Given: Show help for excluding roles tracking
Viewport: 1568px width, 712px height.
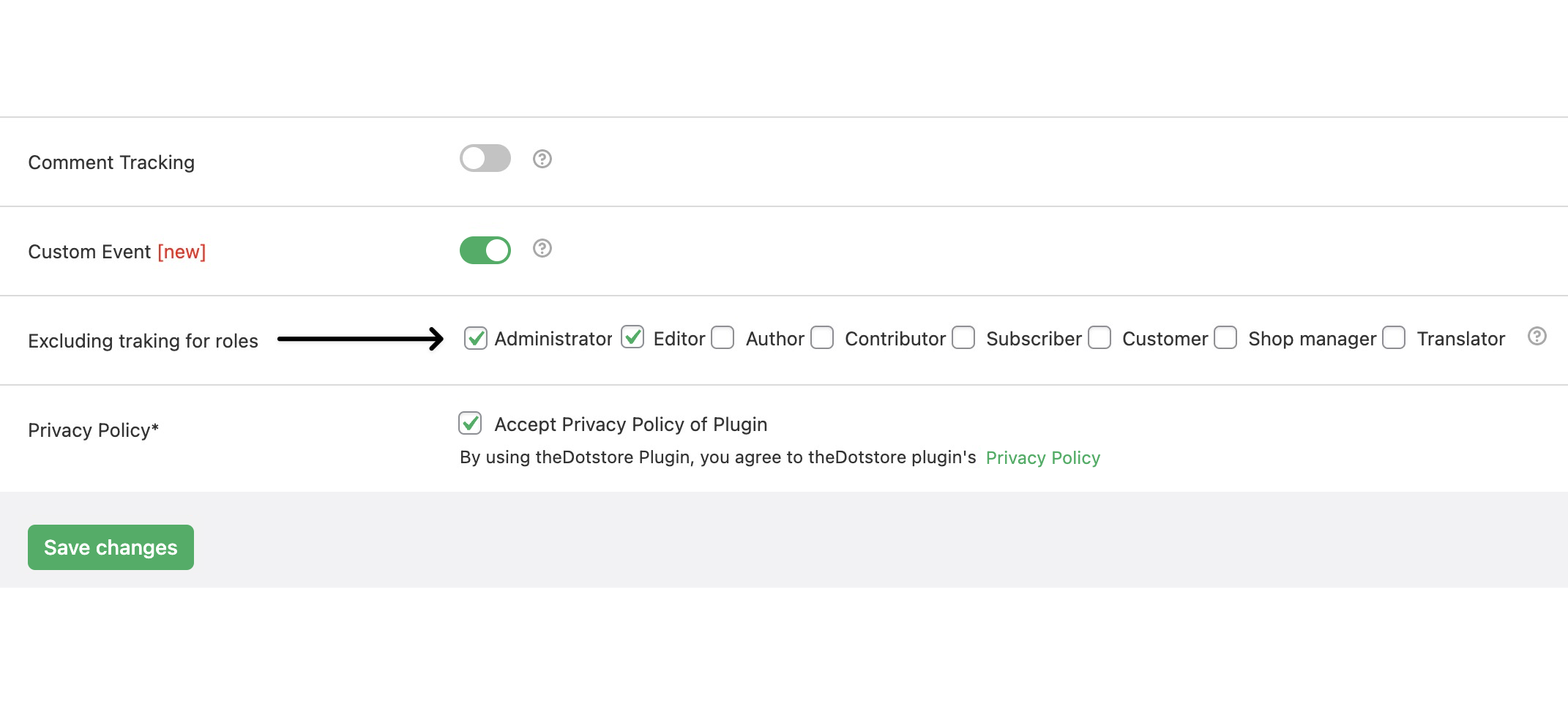Looking at the screenshot, I should tap(1537, 336).
